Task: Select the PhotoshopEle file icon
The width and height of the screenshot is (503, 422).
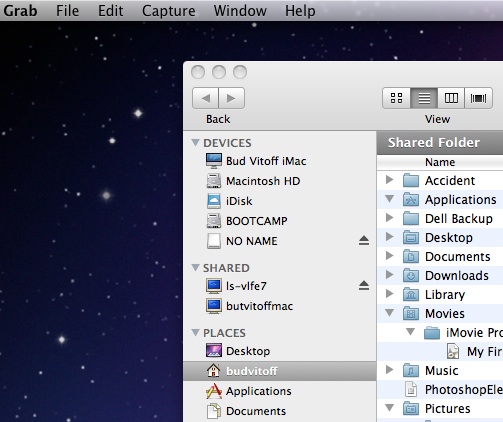Action: 411,389
